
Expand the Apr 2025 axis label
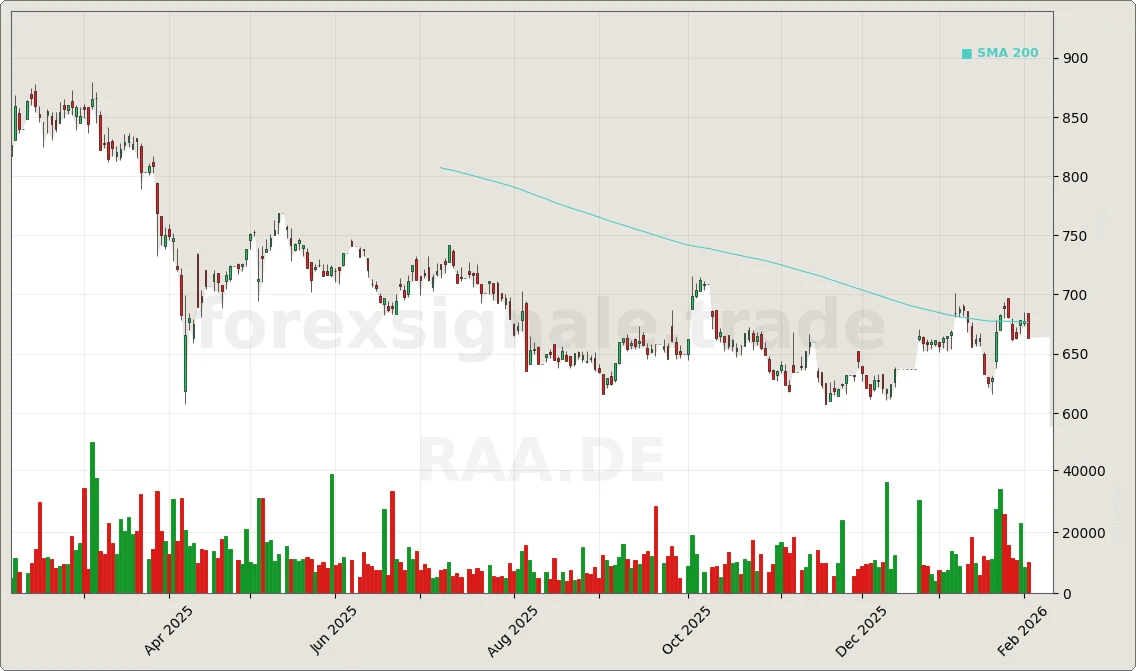tap(168, 628)
